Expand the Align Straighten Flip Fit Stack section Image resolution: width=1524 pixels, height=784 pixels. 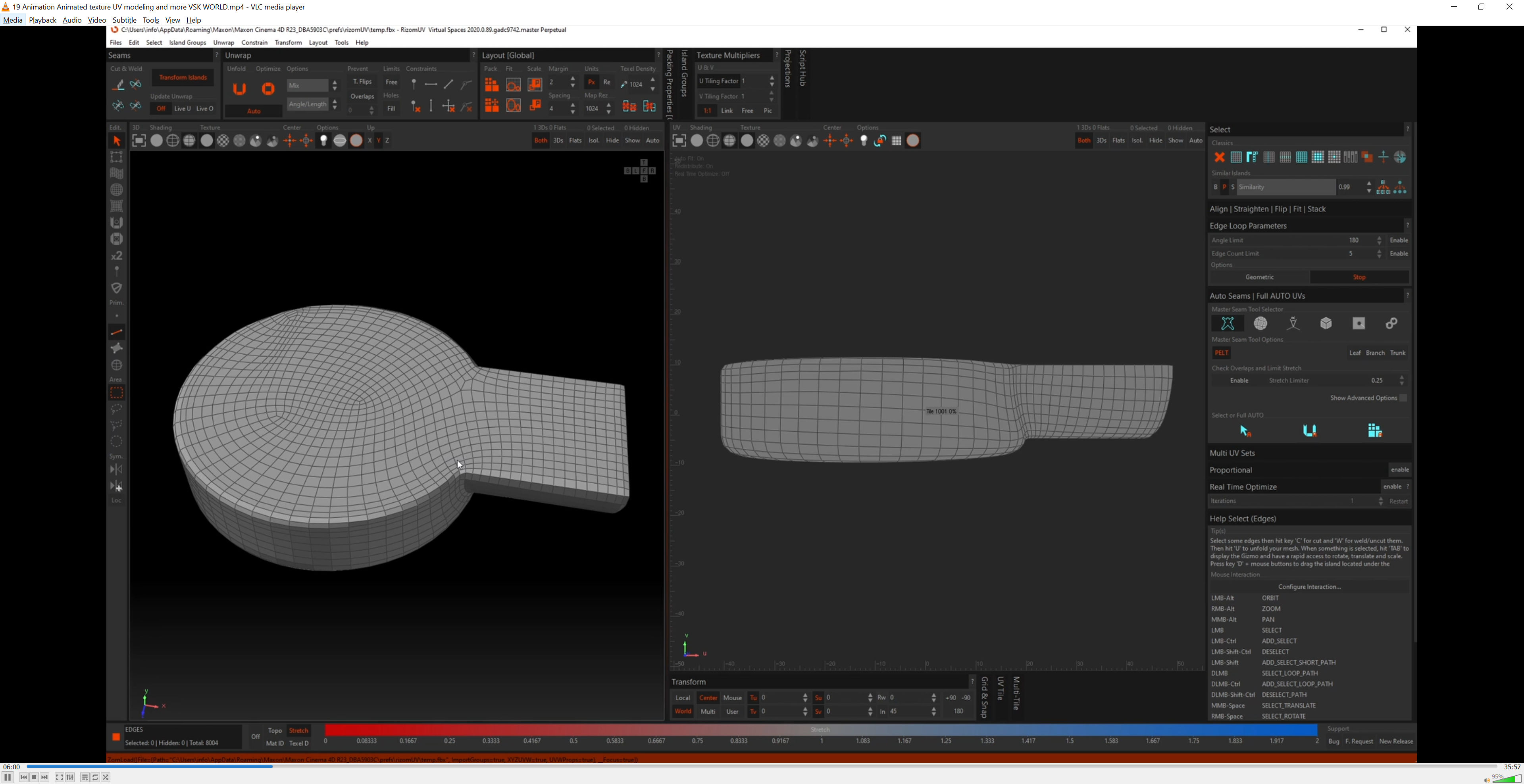coord(1267,209)
